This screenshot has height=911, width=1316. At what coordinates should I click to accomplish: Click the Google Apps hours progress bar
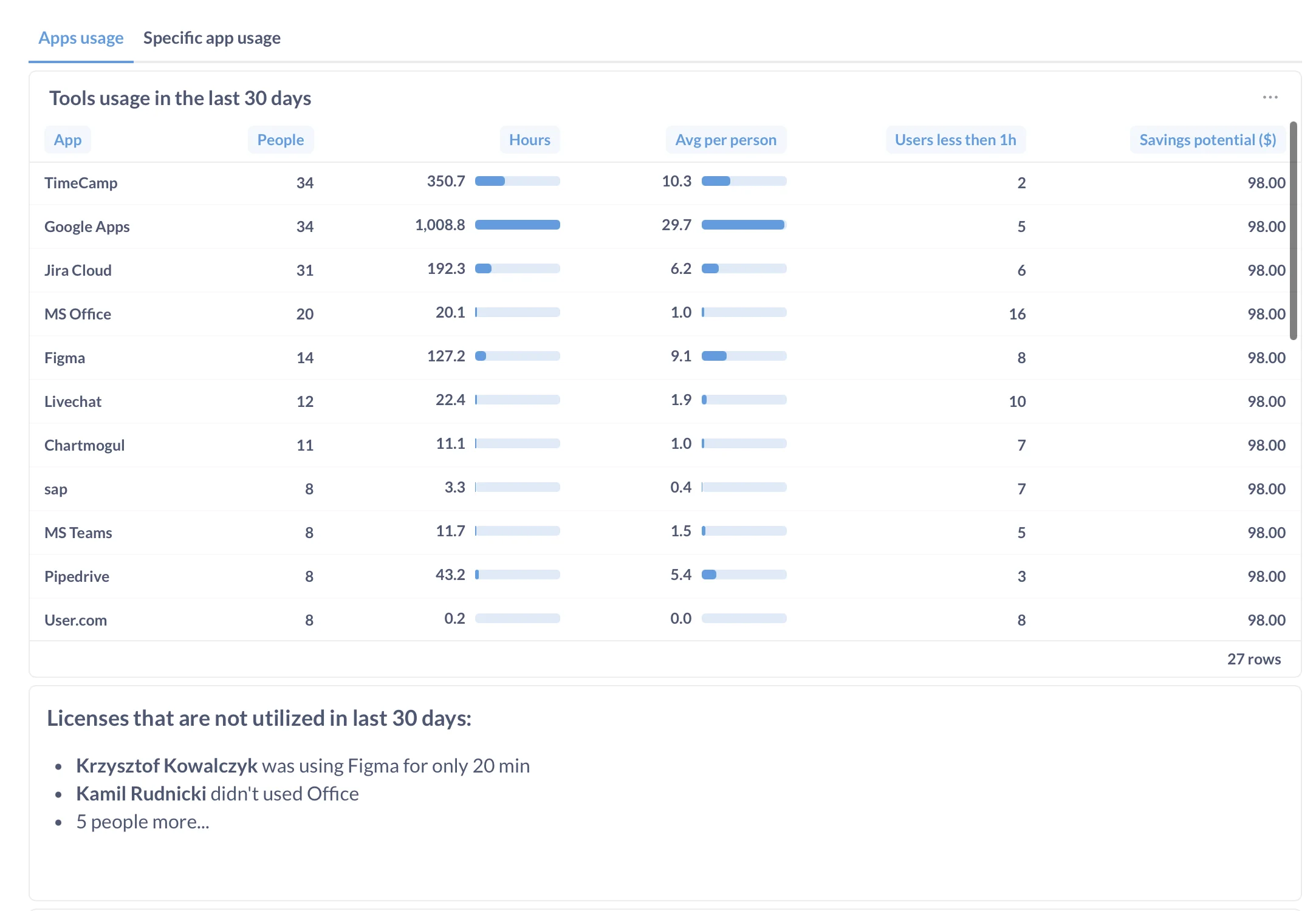518,225
